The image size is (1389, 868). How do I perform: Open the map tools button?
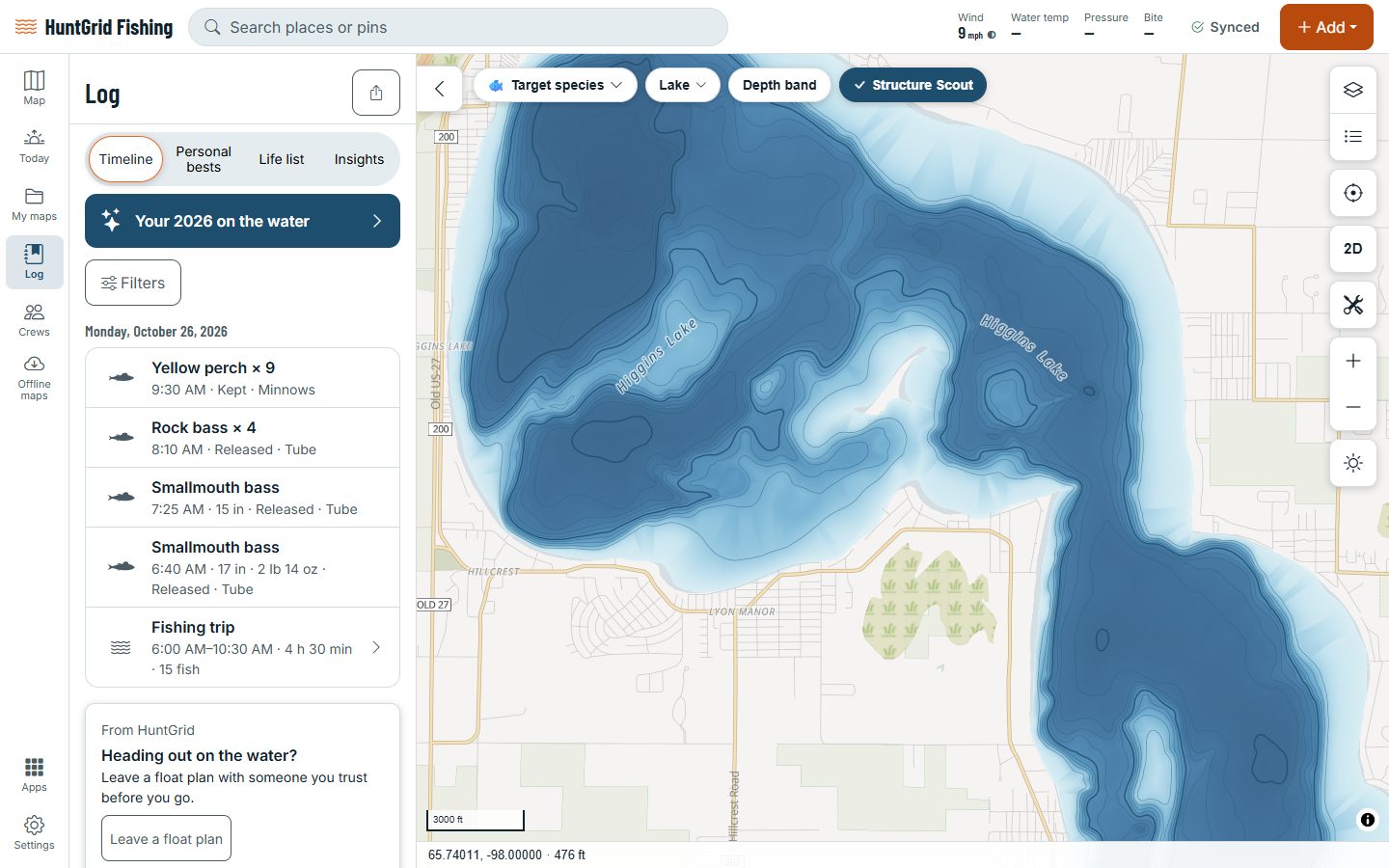tap(1353, 305)
